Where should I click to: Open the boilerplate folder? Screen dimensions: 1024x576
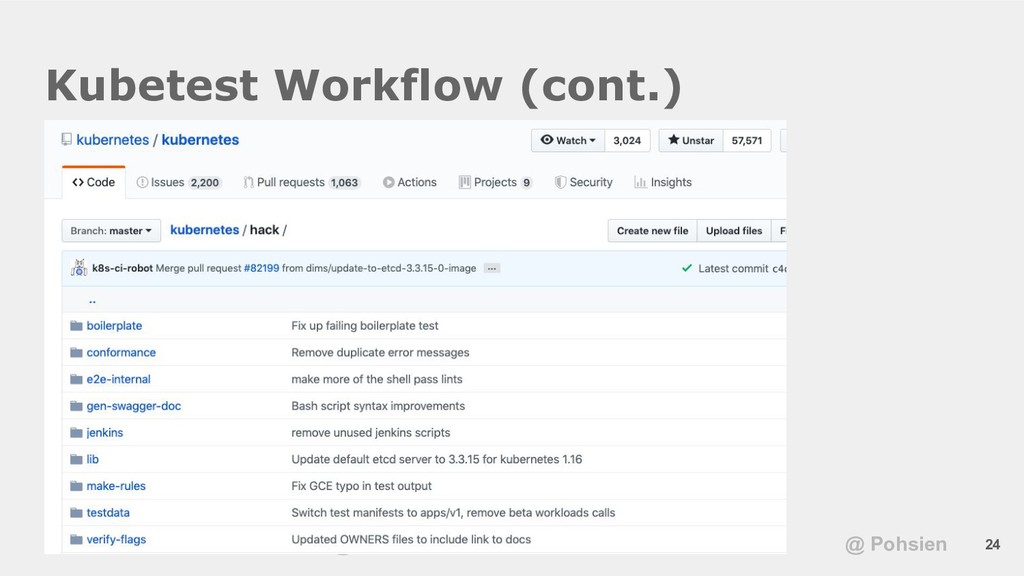[114, 325]
